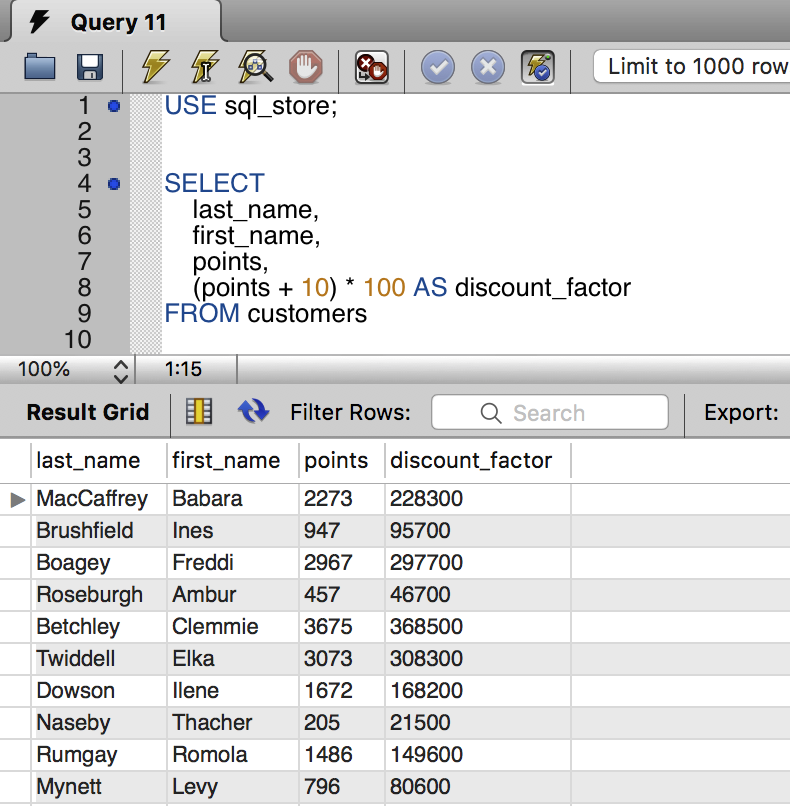790x806 pixels.
Task: Place cursor on USE sql_store line
Action: click(x=251, y=106)
